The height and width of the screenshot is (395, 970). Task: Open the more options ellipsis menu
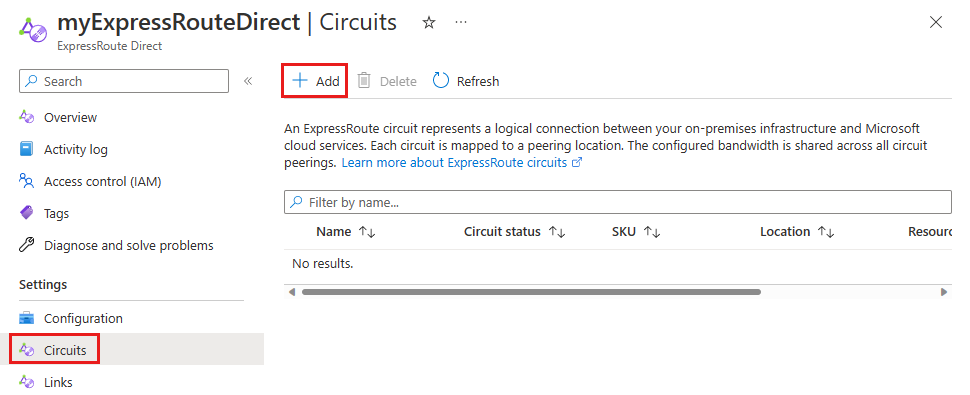pos(461,22)
